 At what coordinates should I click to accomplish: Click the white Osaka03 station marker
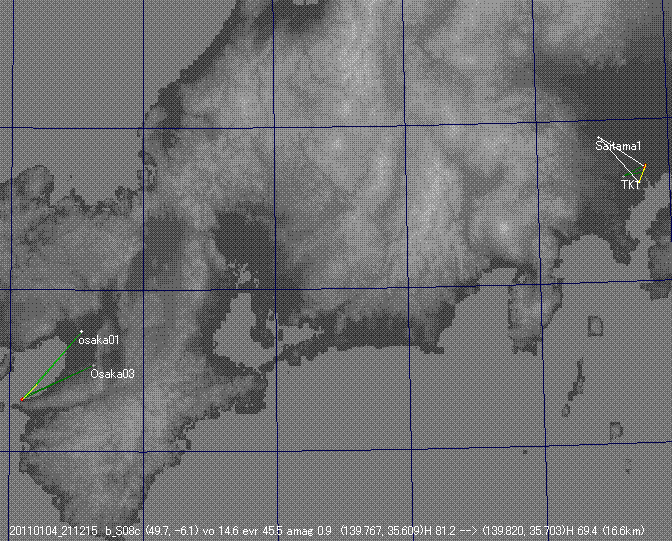pos(93,366)
